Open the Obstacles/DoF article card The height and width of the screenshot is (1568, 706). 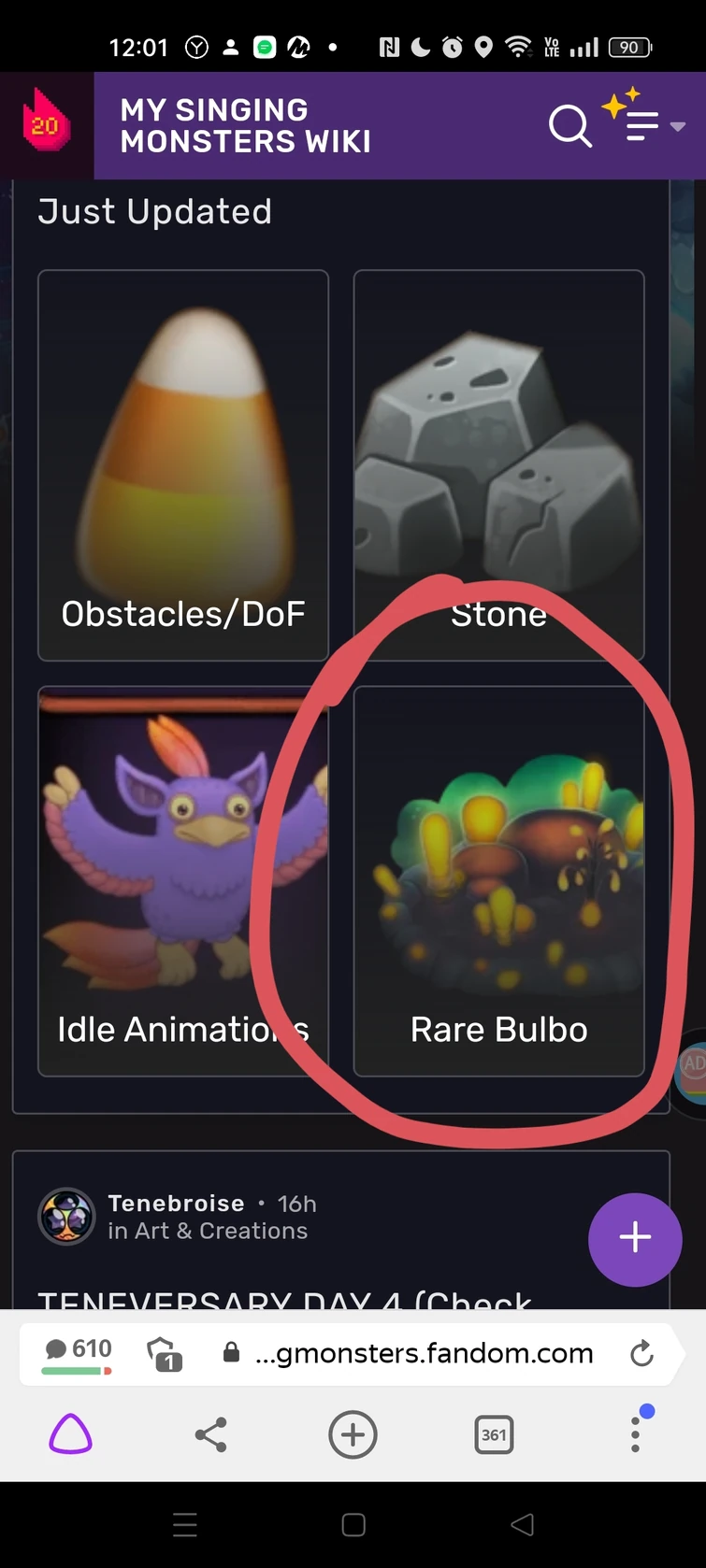pyautogui.click(x=183, y=465)
